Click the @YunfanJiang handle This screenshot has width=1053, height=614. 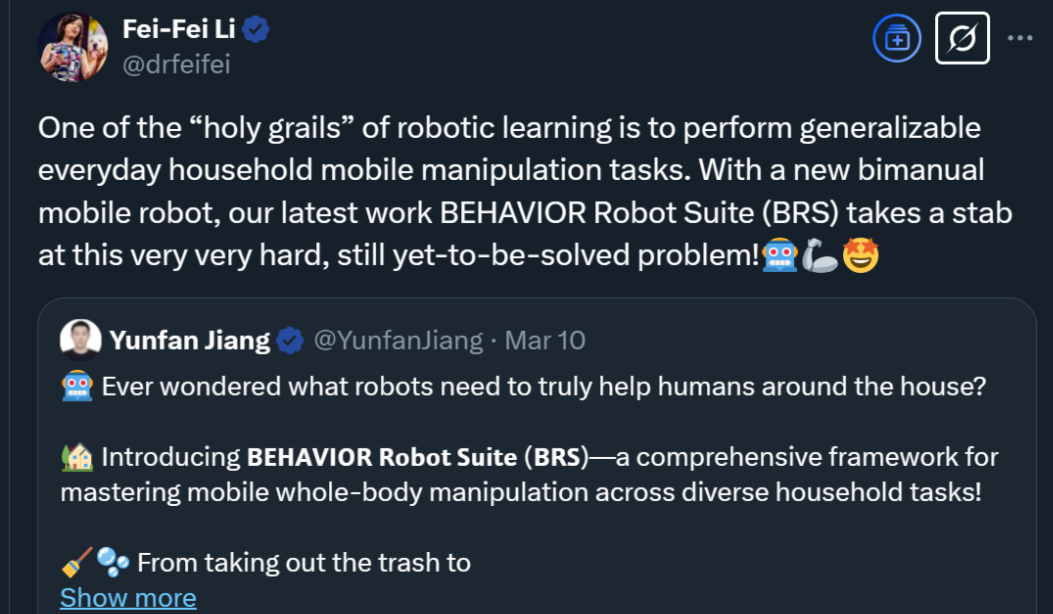398,340
